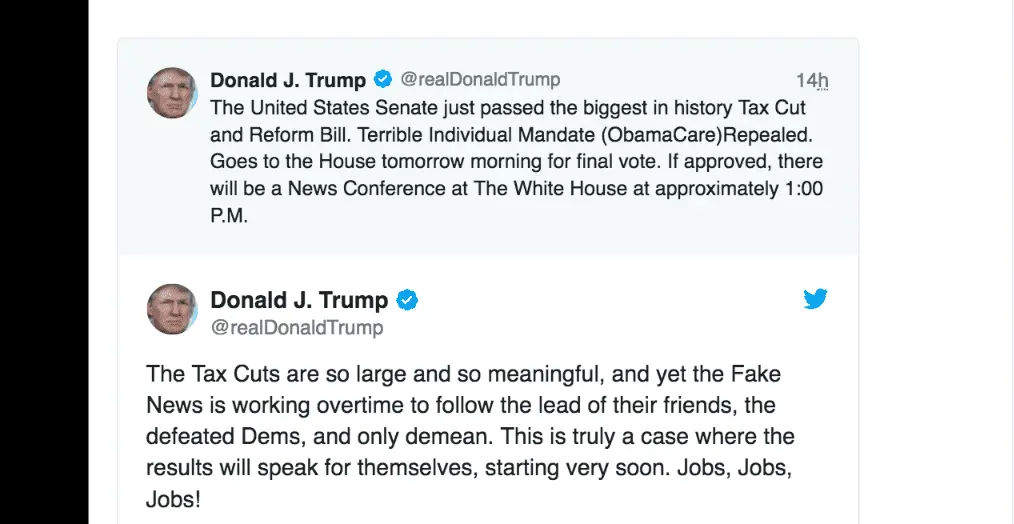Open Donald J. Trump name in quoted tweet
The image size is (1014, 524).
[288, 80]
